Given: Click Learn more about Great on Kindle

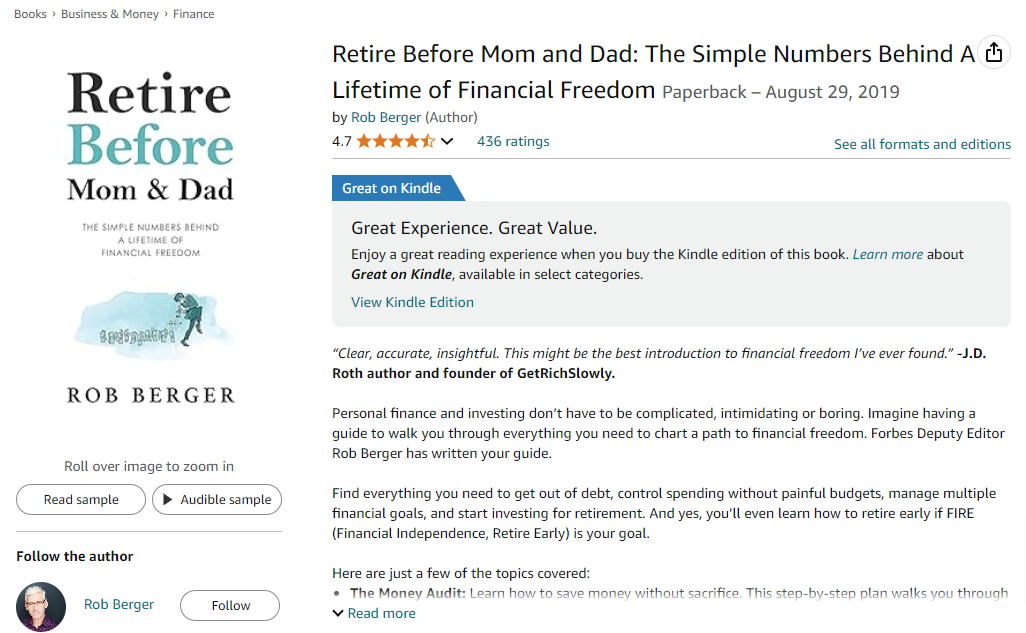Looking at the screenshot, I should pyautogui.click(x=888, y=253).
